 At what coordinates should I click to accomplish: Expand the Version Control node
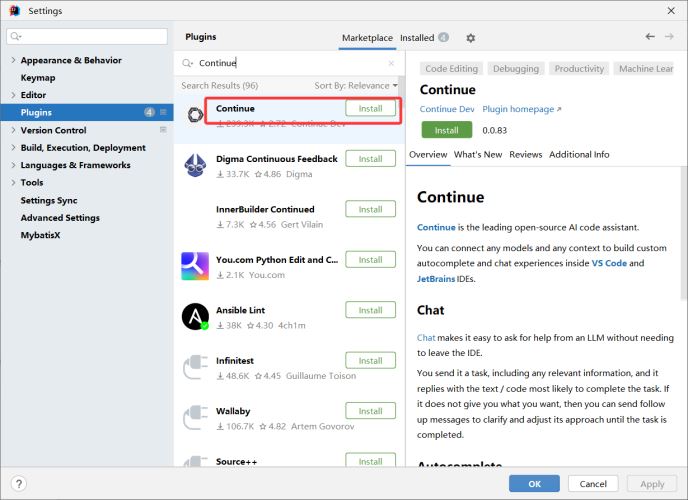[13, 130]
